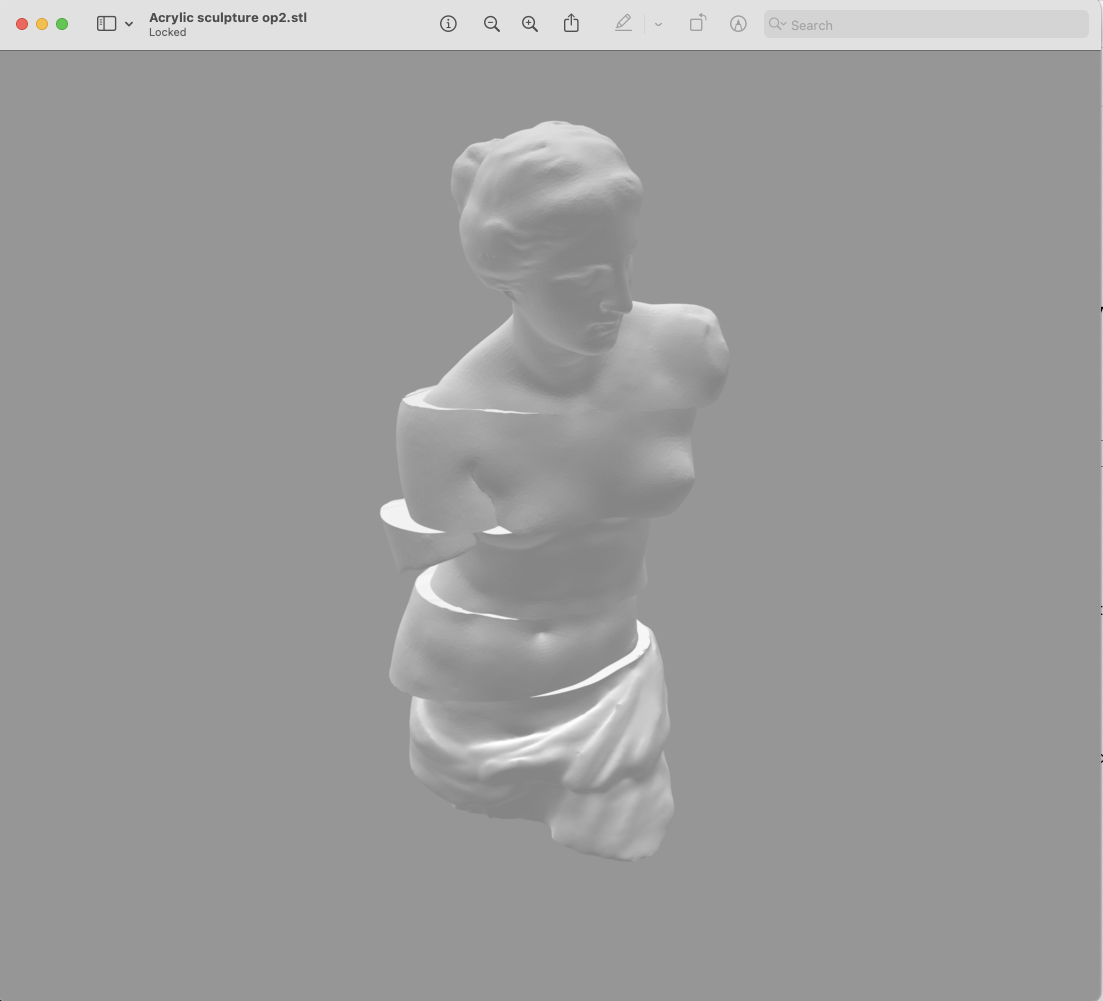The image size is (1103, 1001).
Task: Open search options via magnifier icon
Action: click(777, 24)
